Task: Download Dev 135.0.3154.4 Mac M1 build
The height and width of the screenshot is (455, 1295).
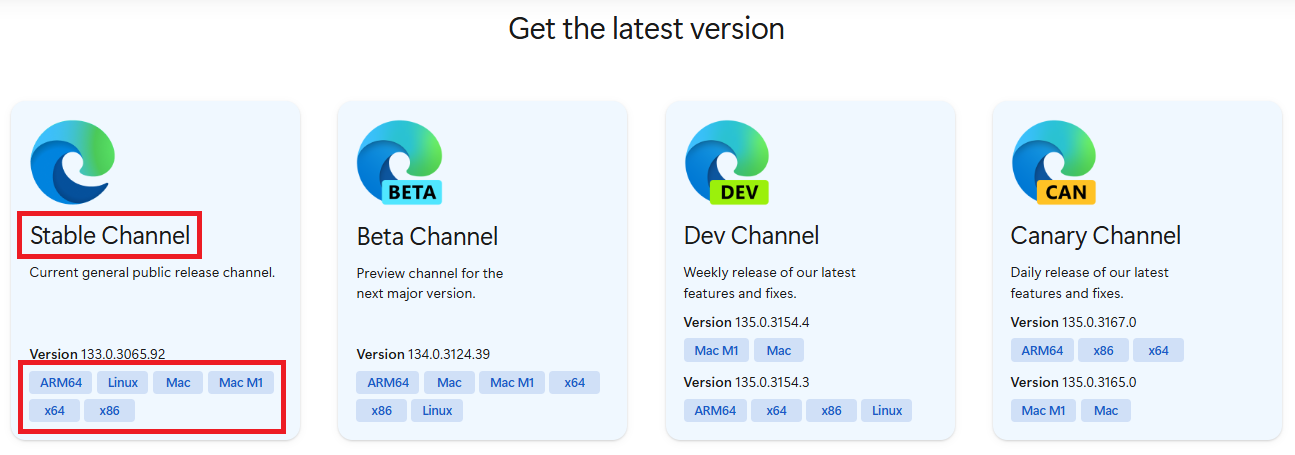Action: [x=717, y=350]
